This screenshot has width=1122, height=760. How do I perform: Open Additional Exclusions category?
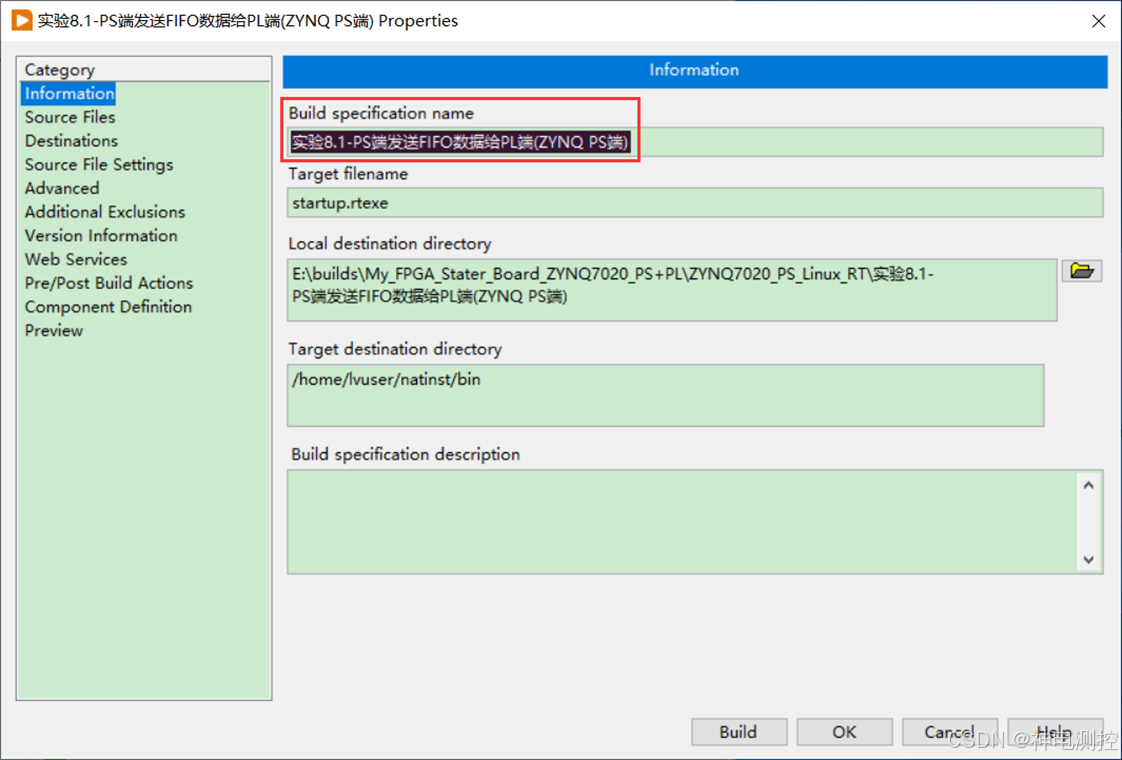pos(104,211)
